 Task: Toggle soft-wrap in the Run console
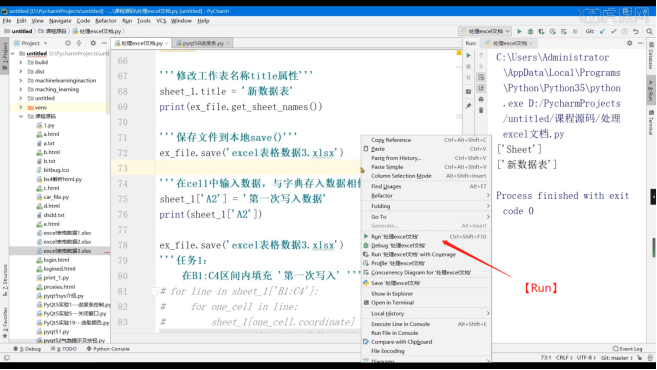[x=481, y=78]
